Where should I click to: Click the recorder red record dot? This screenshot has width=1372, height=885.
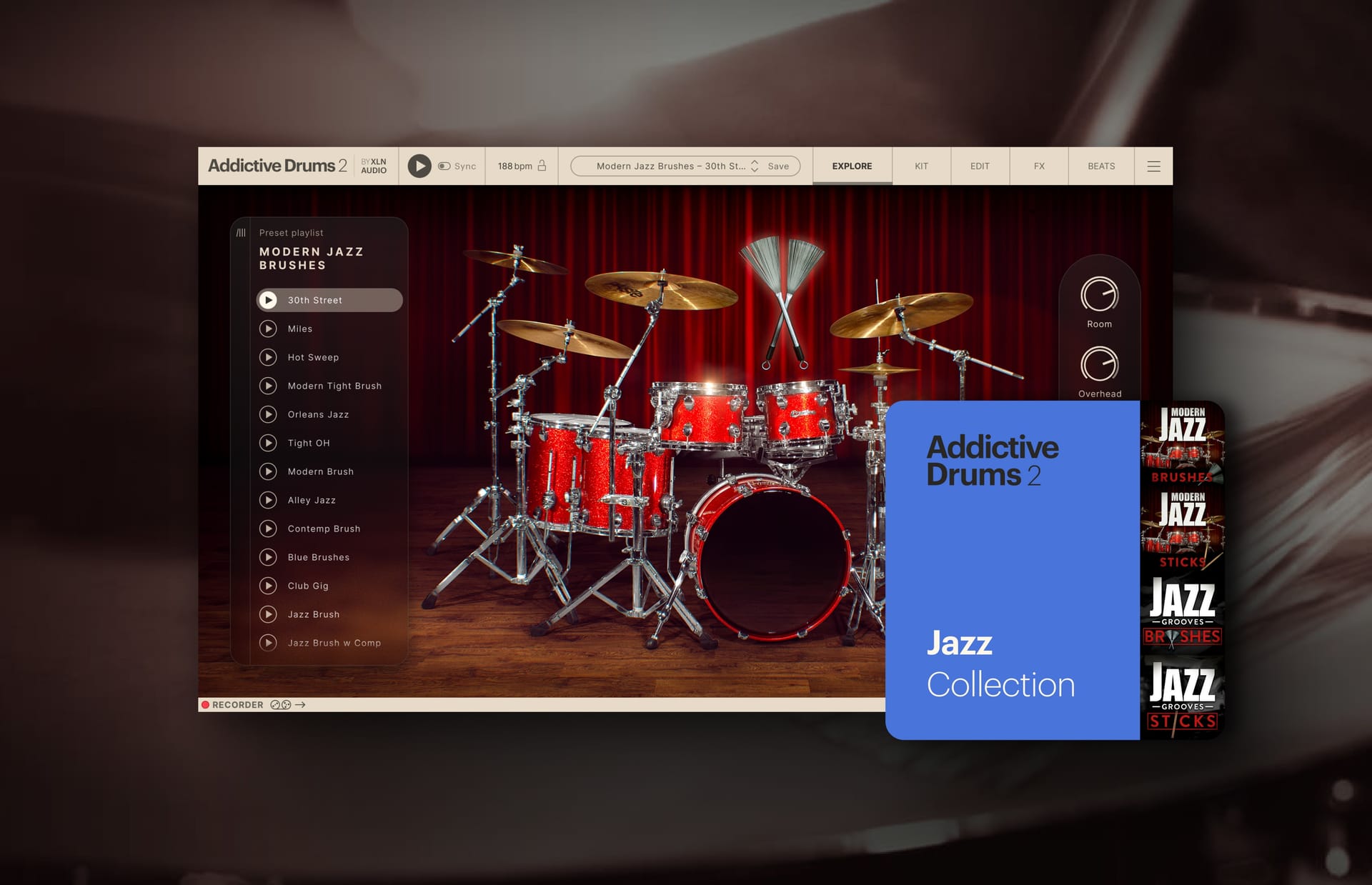point(205,705)
